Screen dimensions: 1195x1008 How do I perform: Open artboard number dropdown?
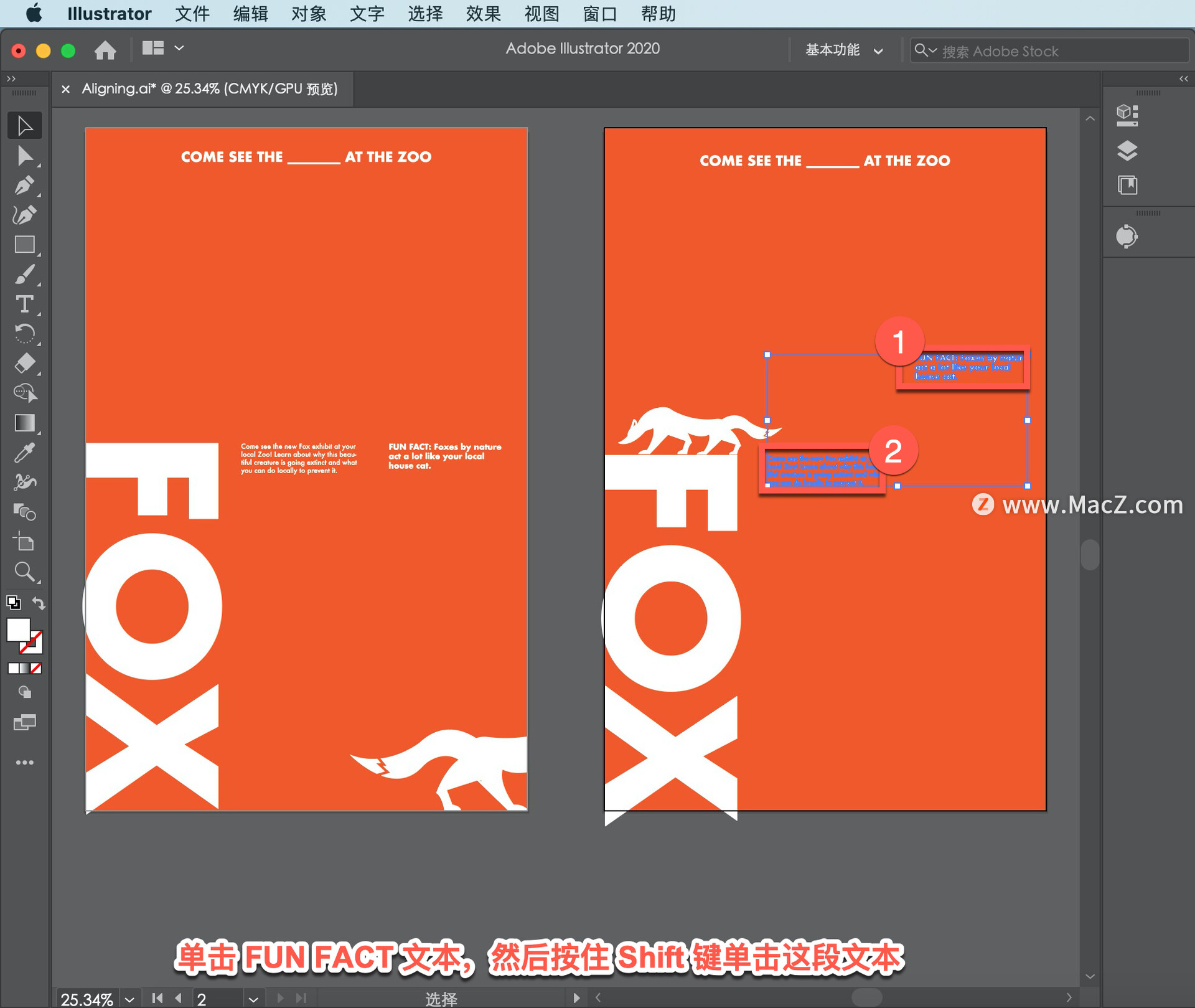click(x=253, y=999)
